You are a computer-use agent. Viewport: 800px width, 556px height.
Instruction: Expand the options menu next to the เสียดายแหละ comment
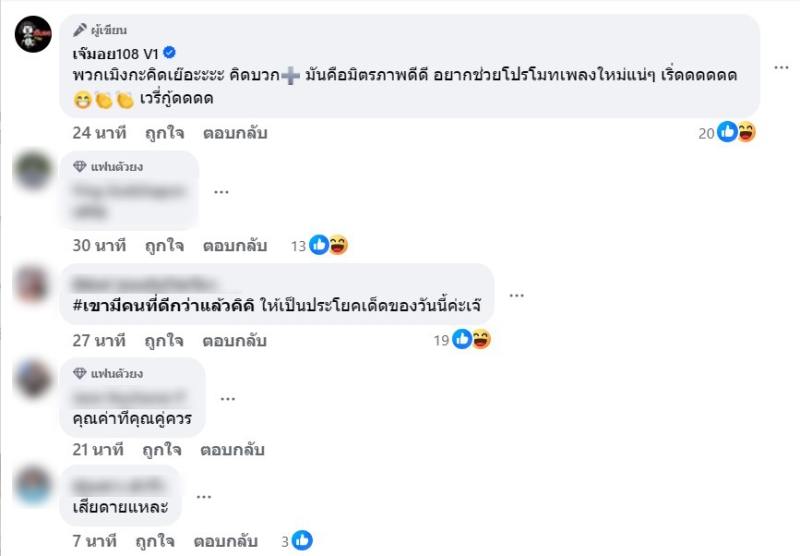tap(204, 496)
